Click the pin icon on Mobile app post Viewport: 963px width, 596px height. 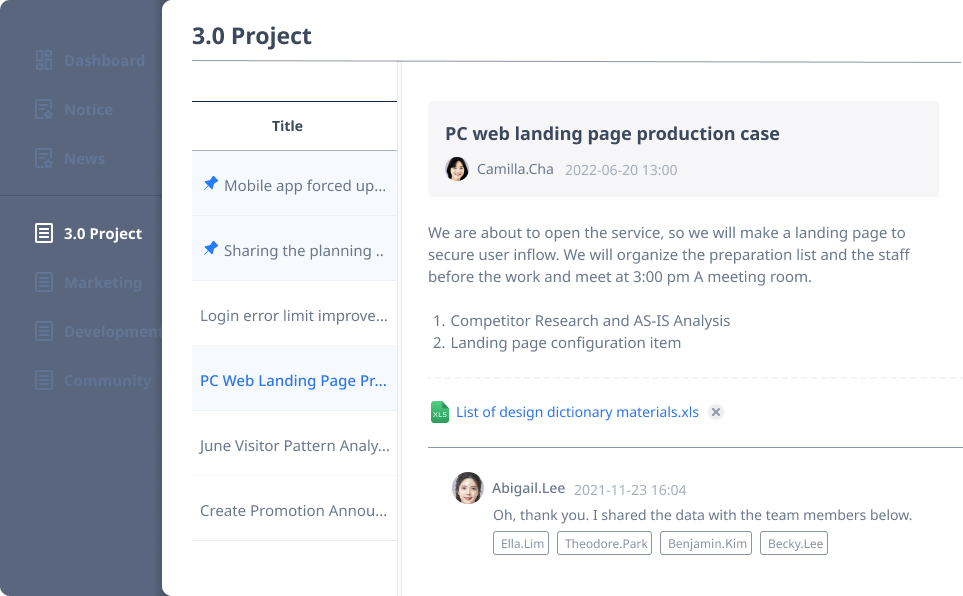(x=210, y=184)
